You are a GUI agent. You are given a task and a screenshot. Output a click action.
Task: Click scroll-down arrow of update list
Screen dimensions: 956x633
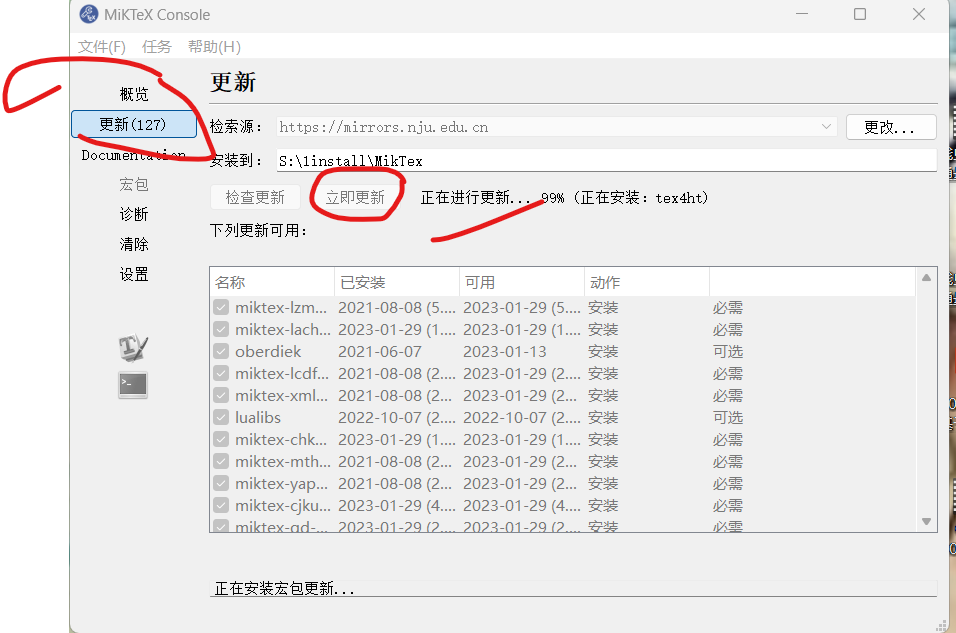tap(926, 521)
